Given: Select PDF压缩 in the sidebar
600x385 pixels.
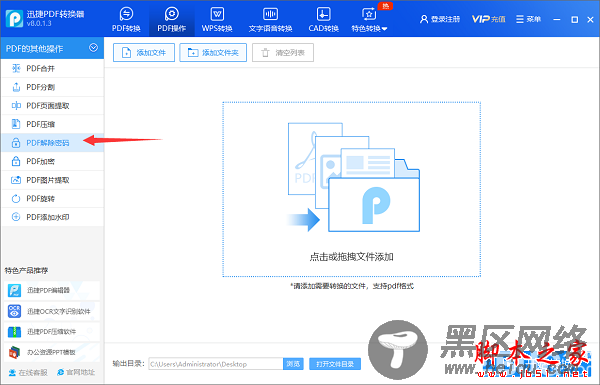Looking at the screenshot, I should 52,124.
